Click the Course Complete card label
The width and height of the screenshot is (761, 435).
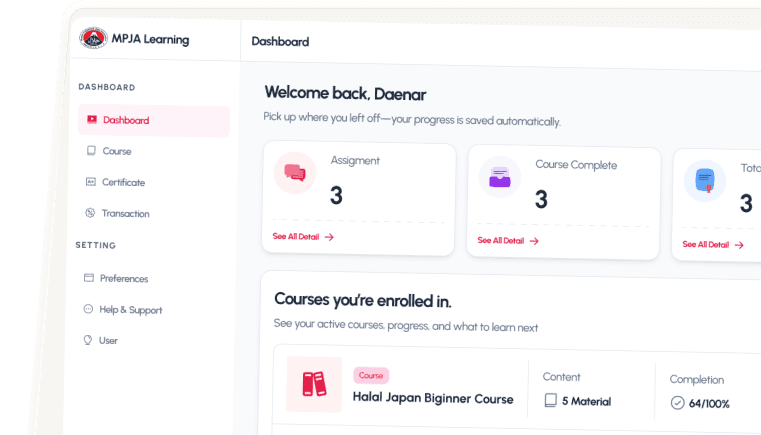(x=576, y=165)
